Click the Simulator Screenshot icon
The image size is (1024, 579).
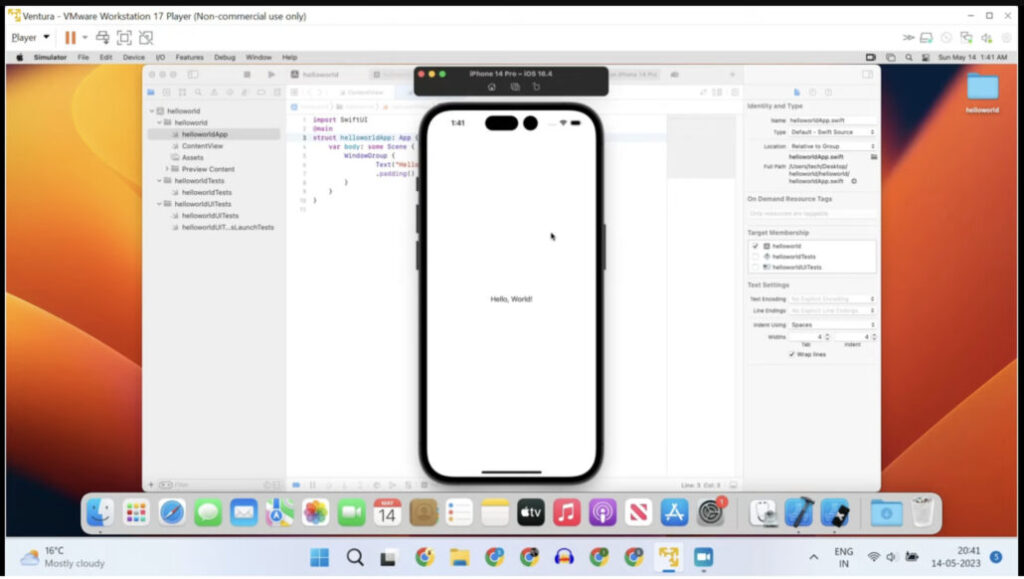(x=515, y=87)
